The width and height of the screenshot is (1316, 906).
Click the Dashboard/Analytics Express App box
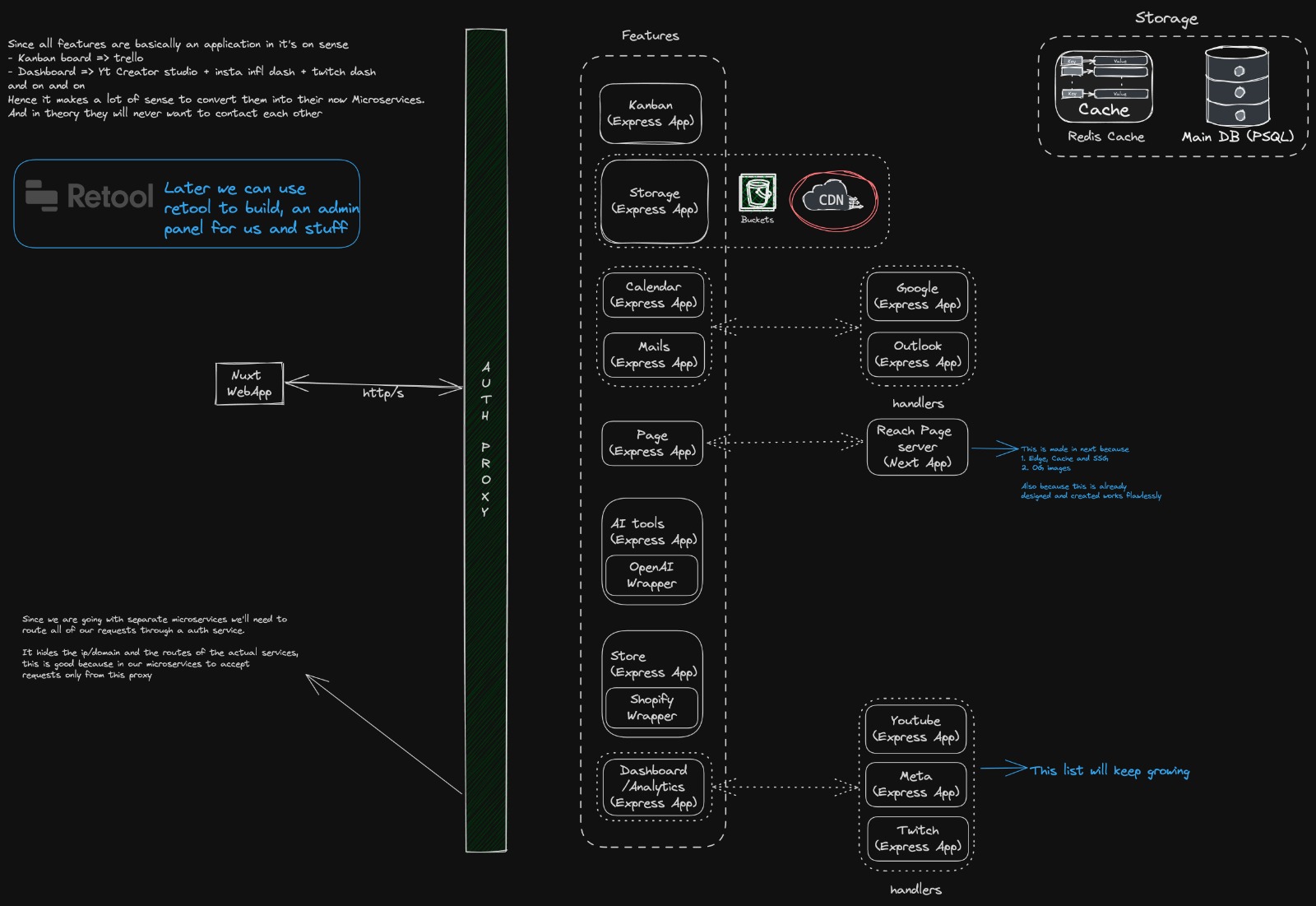[653, 787]
